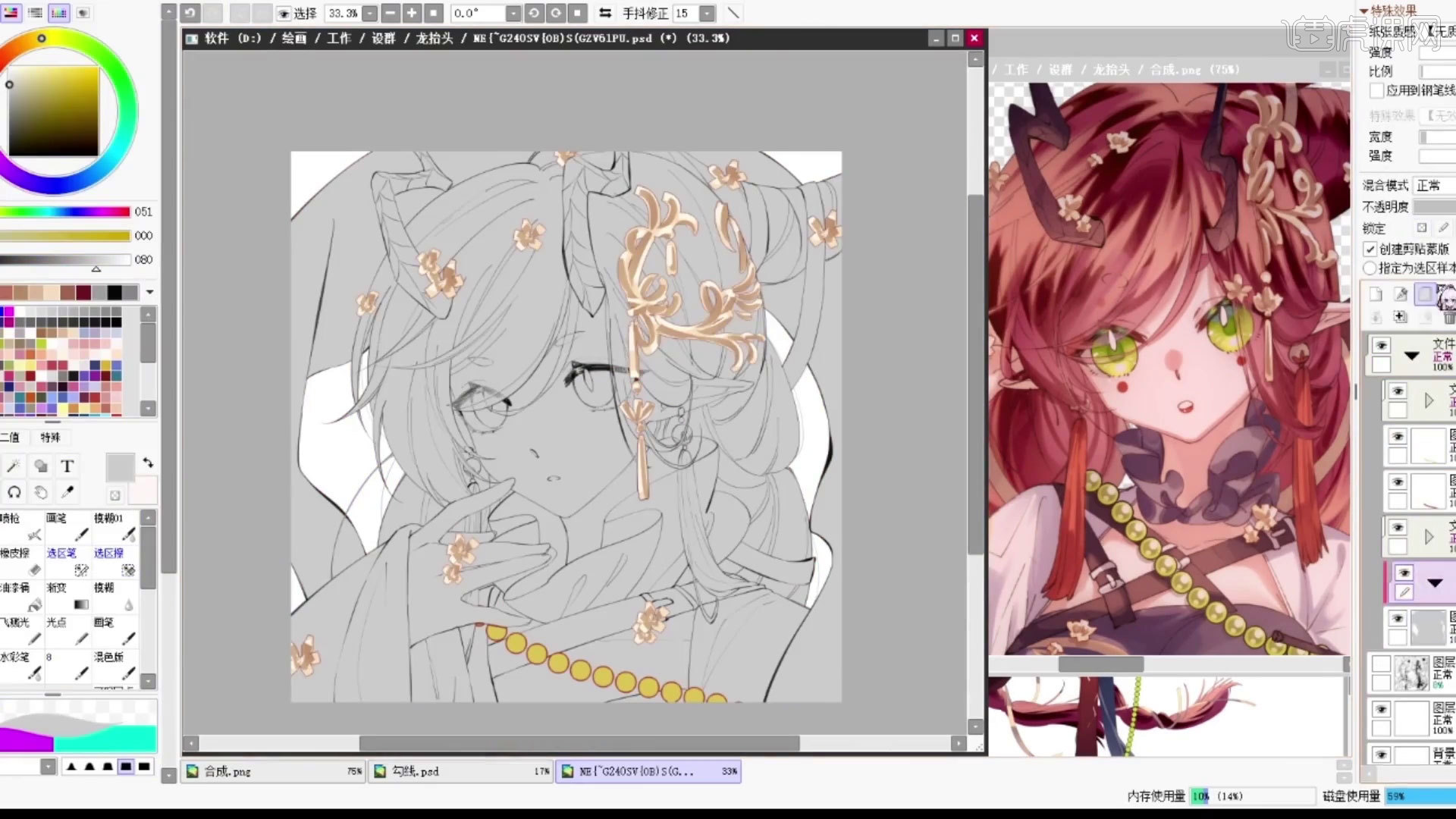Click zoom out minus button
Viewport: 1456px width, 819px height.
coord(391,13)
